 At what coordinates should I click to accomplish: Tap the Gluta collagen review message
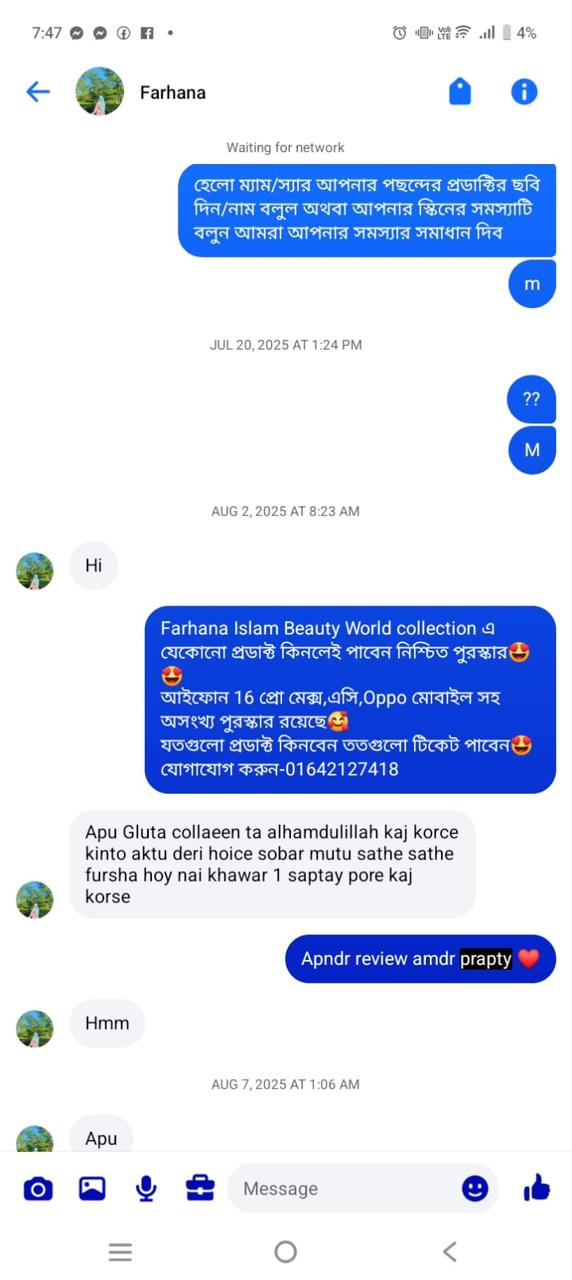(272, 864)
